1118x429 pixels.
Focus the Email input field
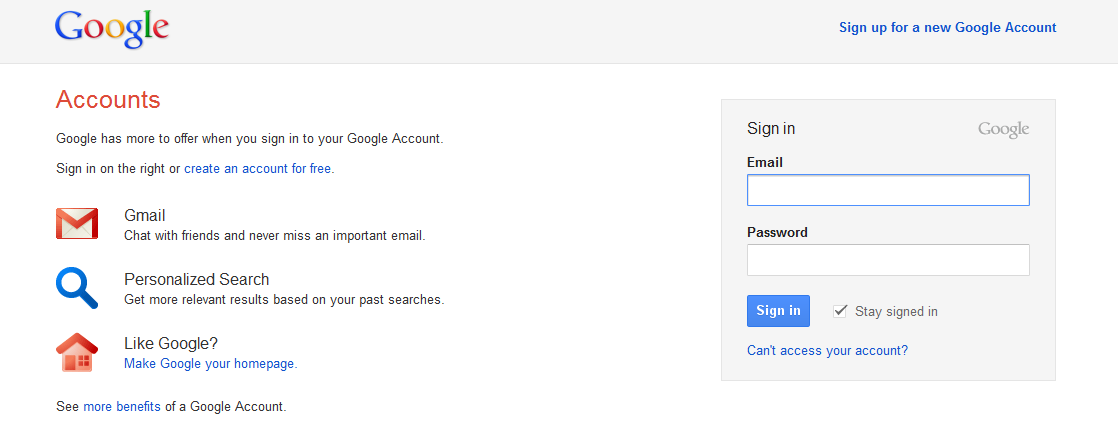tap(888, 190)
